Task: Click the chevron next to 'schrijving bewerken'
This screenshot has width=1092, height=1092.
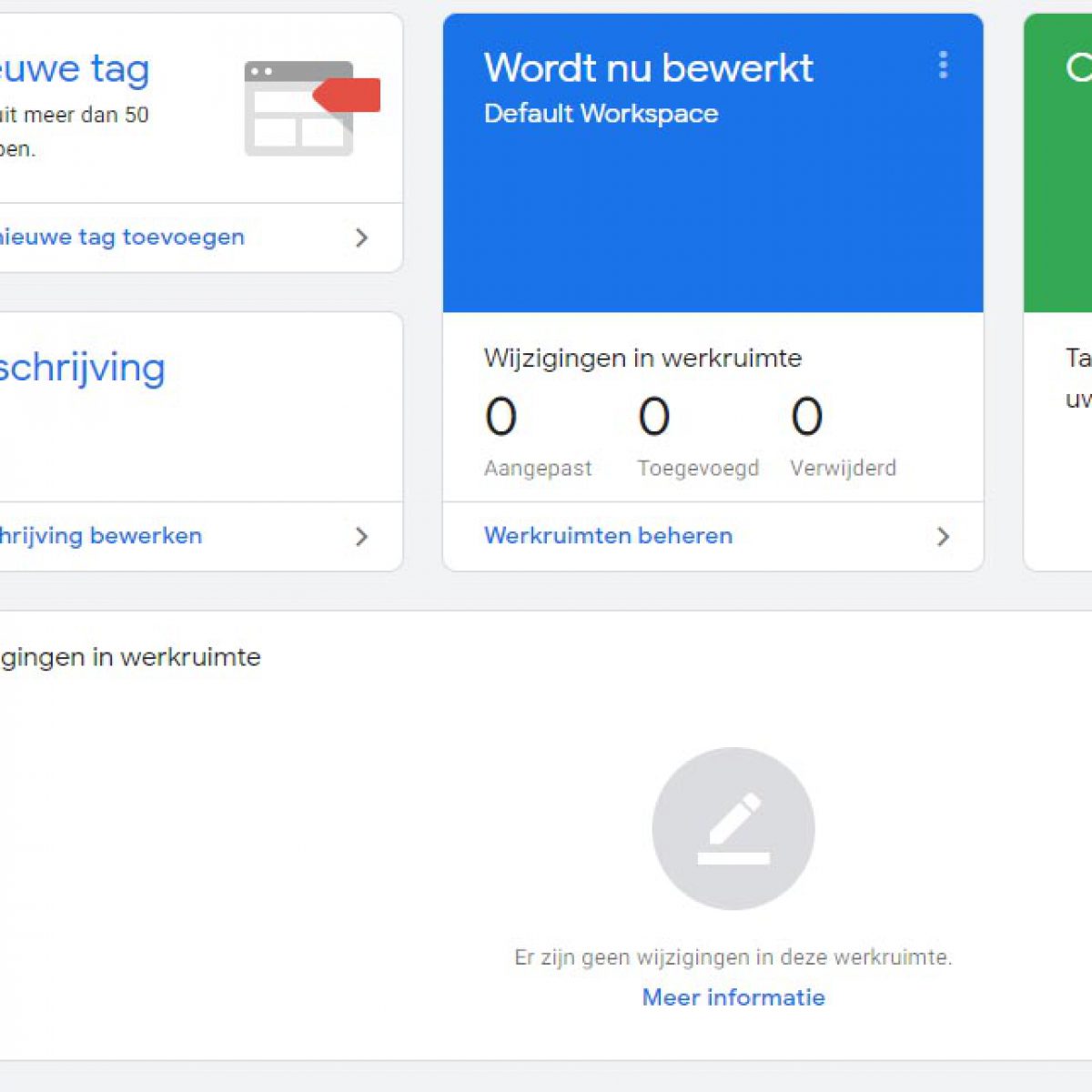Action: tap(361, 536)
